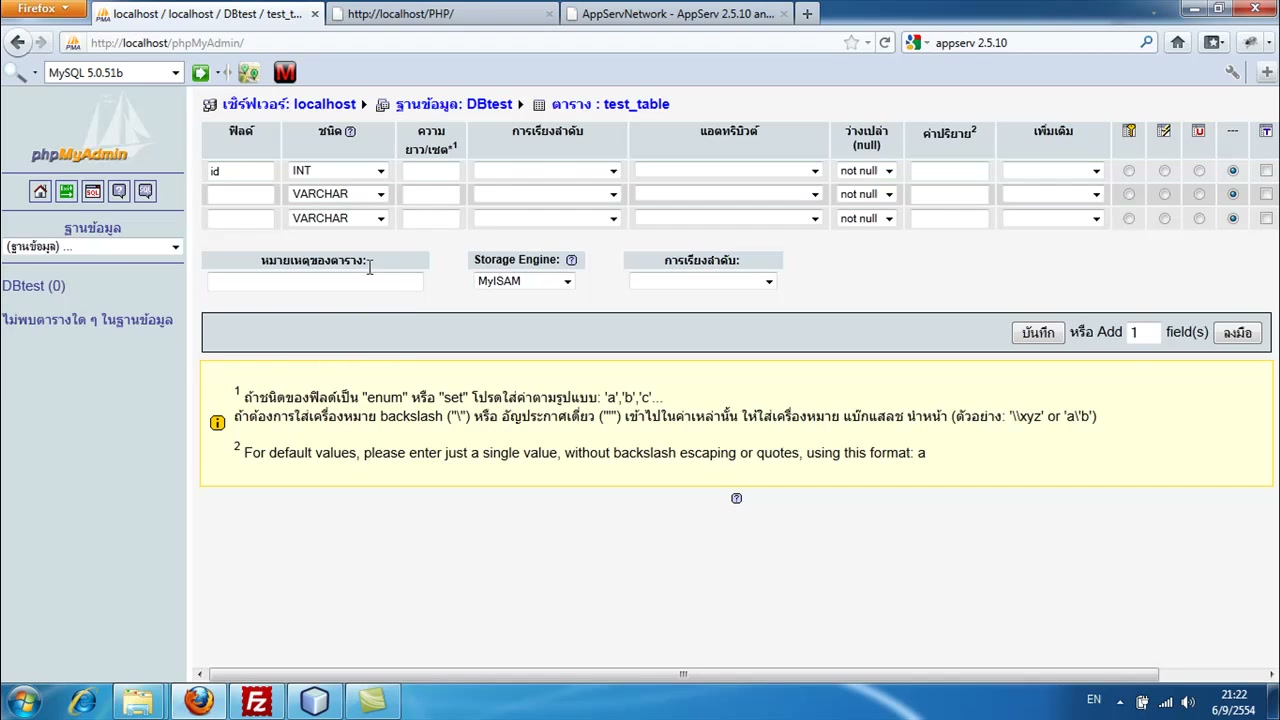The width and height of the screenshot is (1280, 720).
Task: Switch to the http://localhost/PHP/ tab
Action: (443, 14)
